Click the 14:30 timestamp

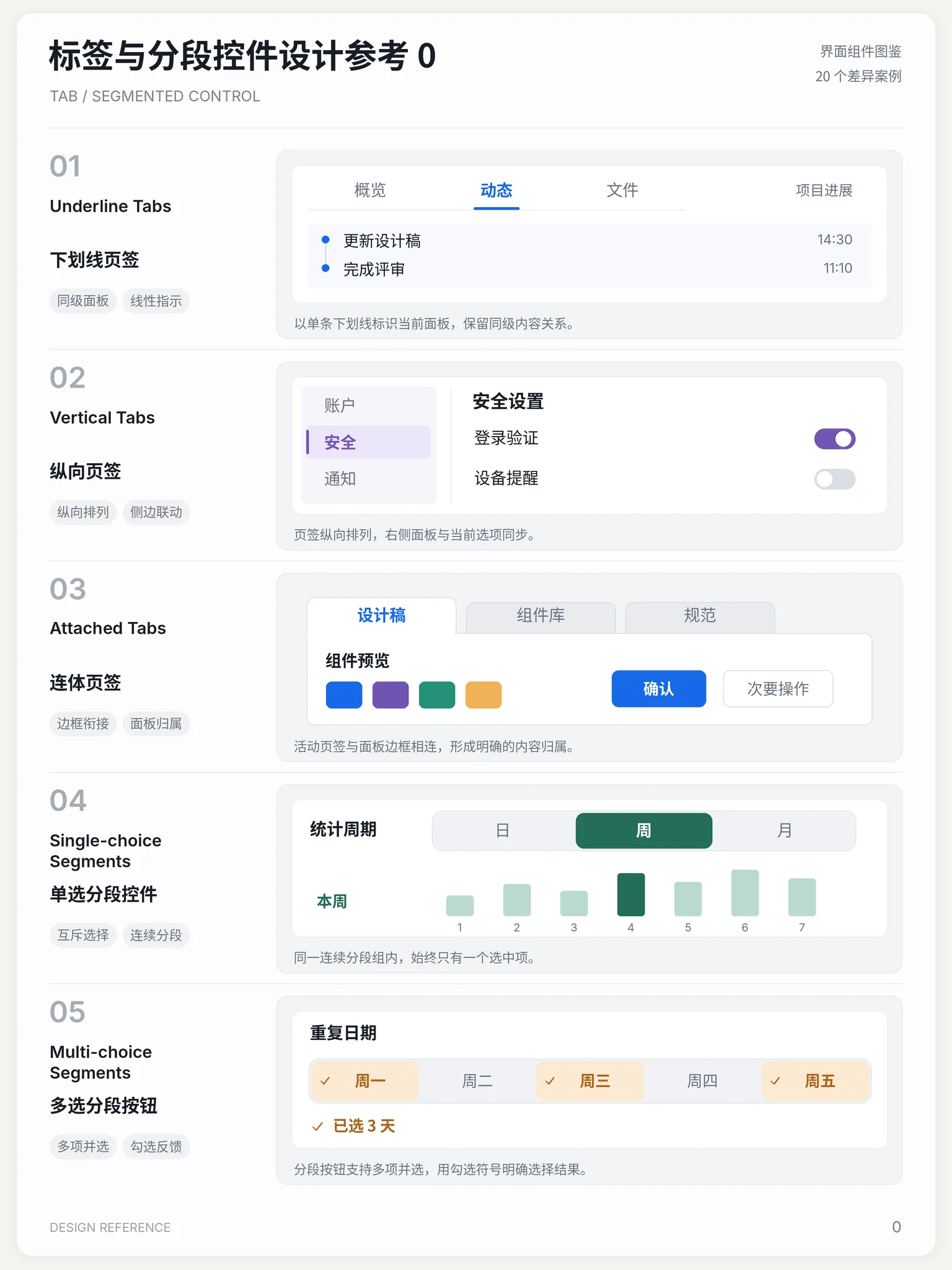[x=835, y=240]
